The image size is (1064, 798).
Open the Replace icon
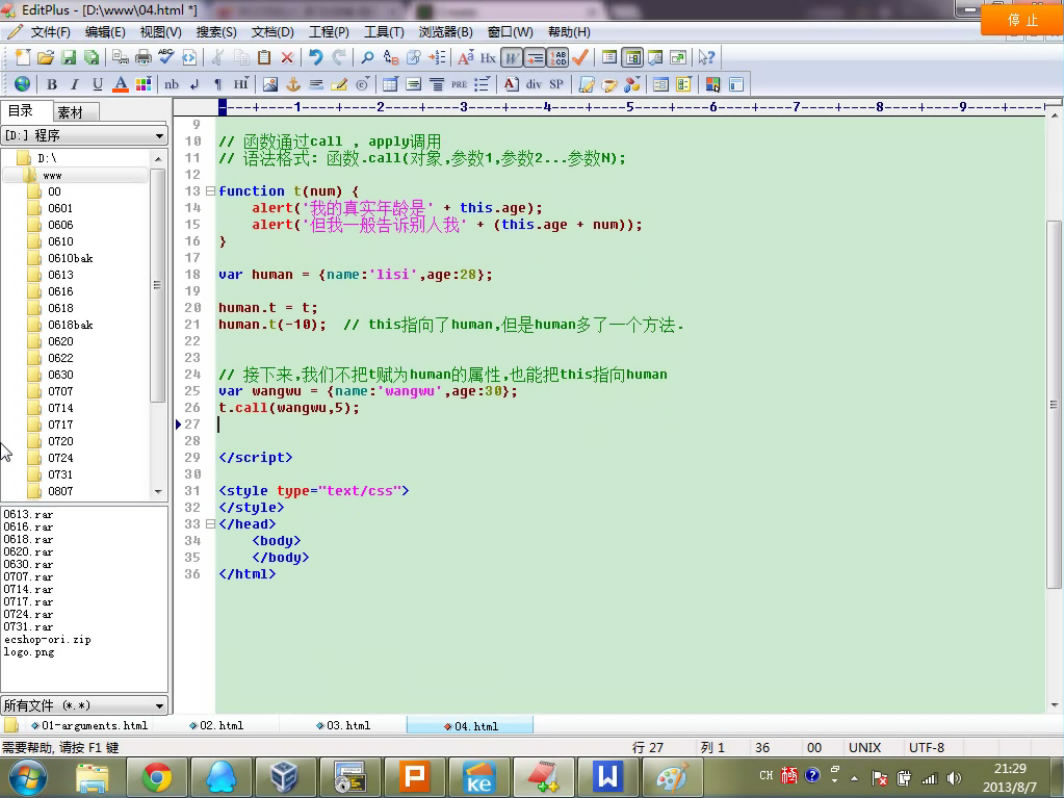click(391, 58)
